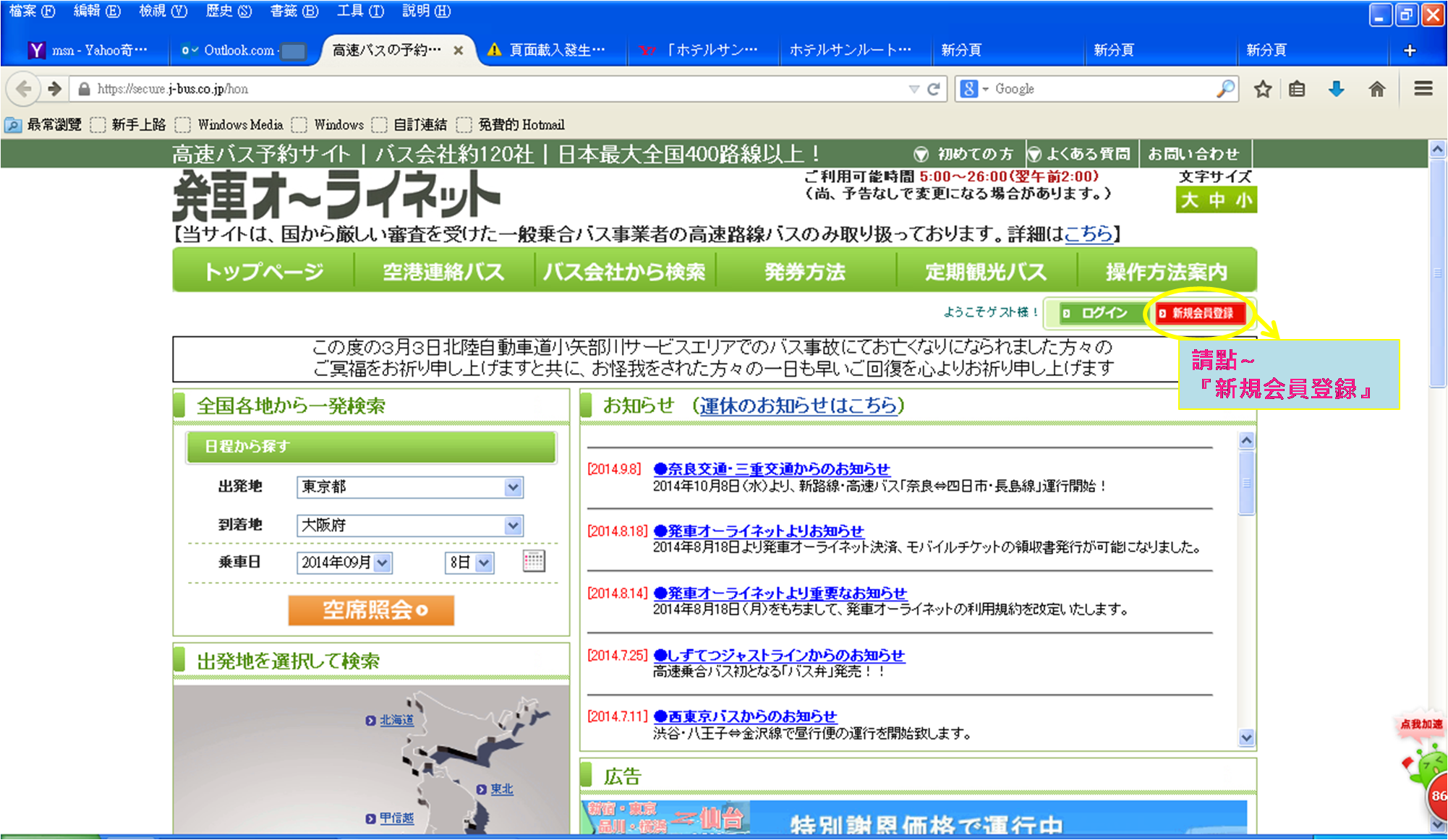Follow the 詳細はこちら link

1089,233
